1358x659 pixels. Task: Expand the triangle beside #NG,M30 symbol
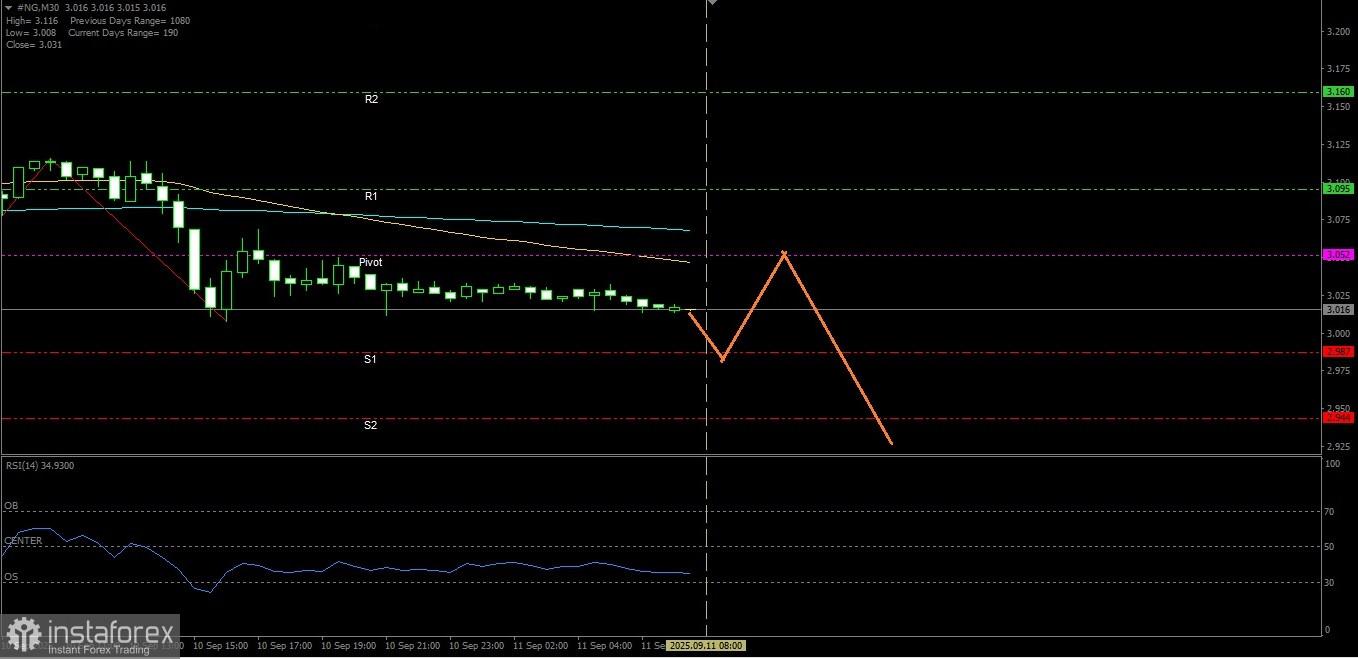[9, 7]
